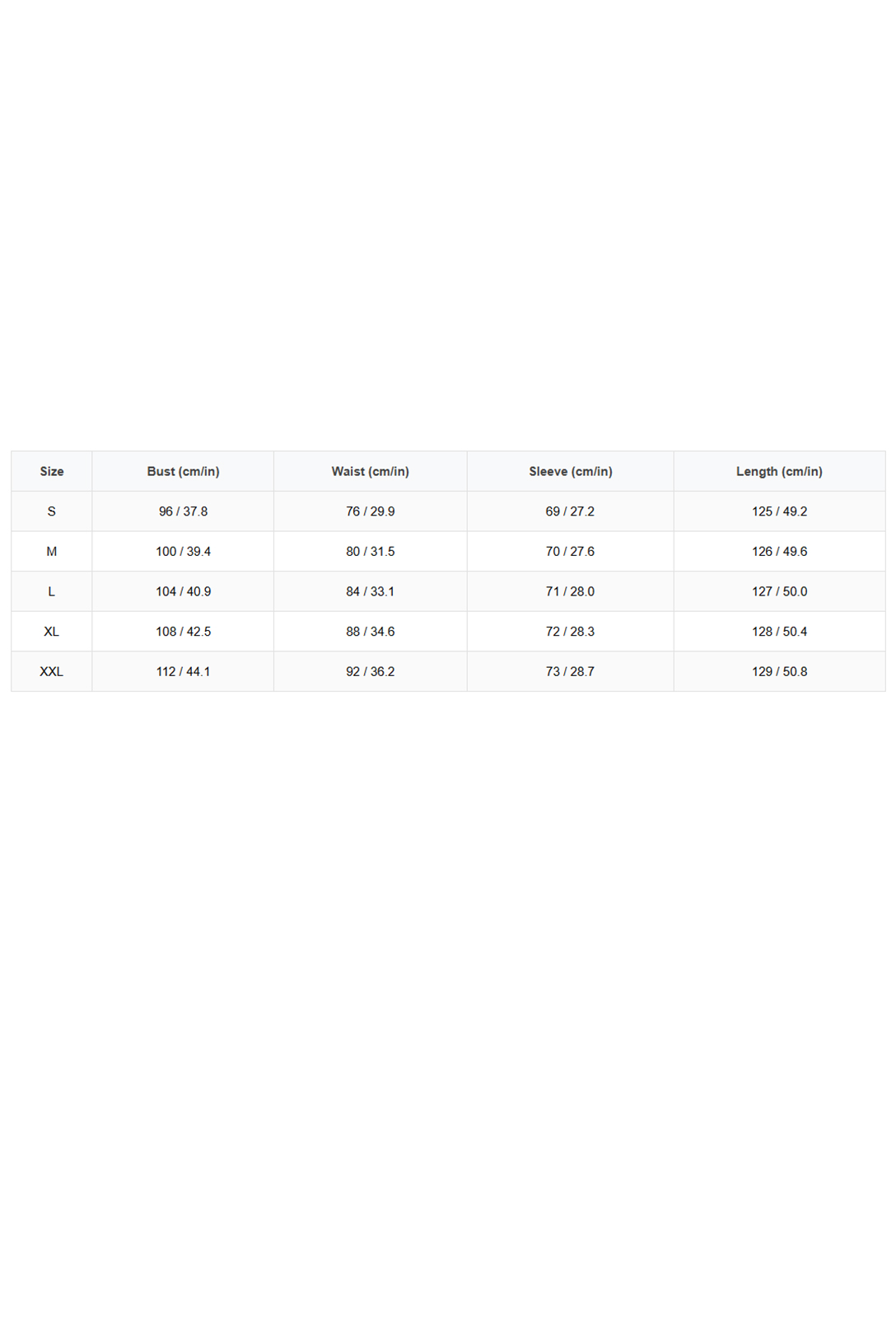Select the Bust (cm/in) column header
The height and width of the screenshot is (1344, 896).
click(x=183, y=471)
